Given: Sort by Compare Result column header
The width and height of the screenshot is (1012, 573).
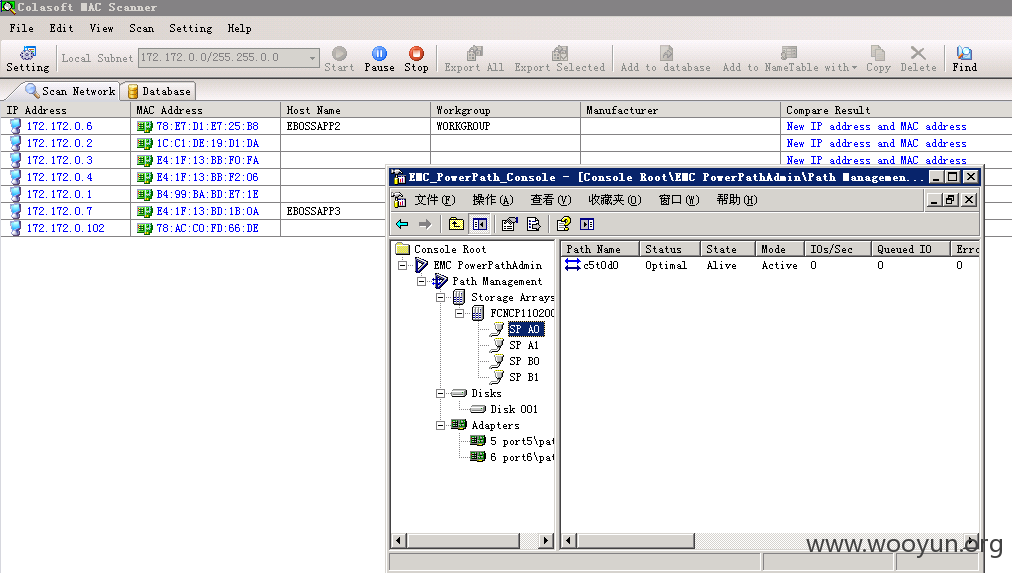Looking at the screenshot, I should tap(896, 110).
